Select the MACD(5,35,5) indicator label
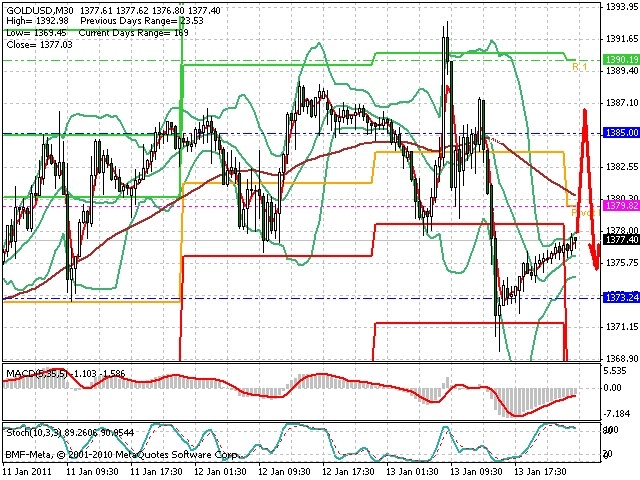Screen dimensions: 640x480 point(36,373)
